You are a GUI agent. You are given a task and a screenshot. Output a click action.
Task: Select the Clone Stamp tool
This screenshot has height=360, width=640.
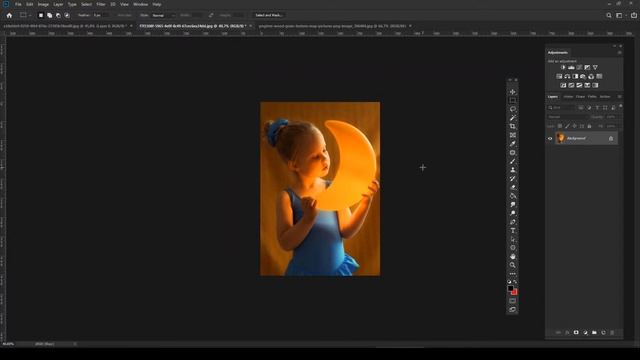[513, 170]
